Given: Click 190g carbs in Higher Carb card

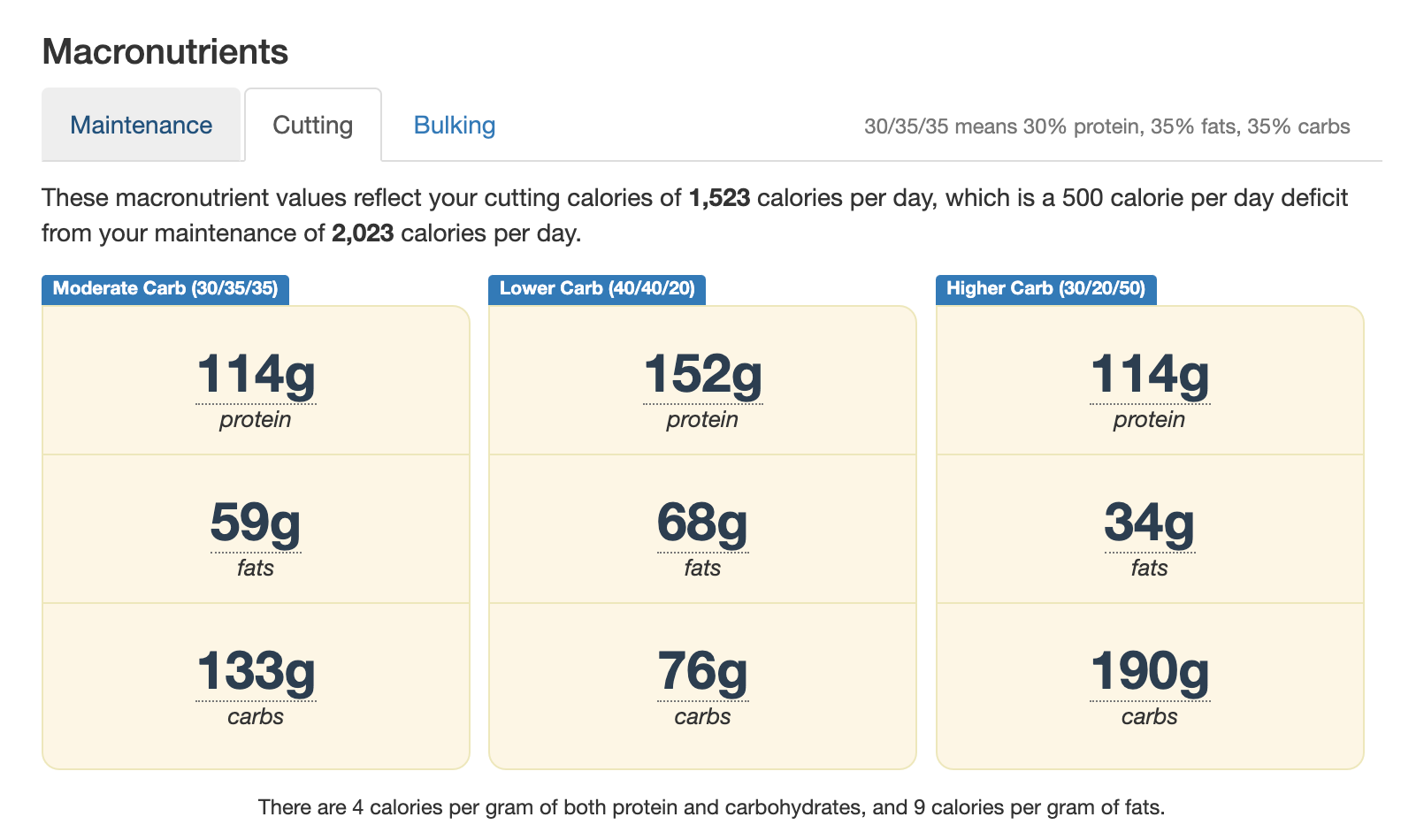Looking at the screenshot, I should (x=1149, y=671).
